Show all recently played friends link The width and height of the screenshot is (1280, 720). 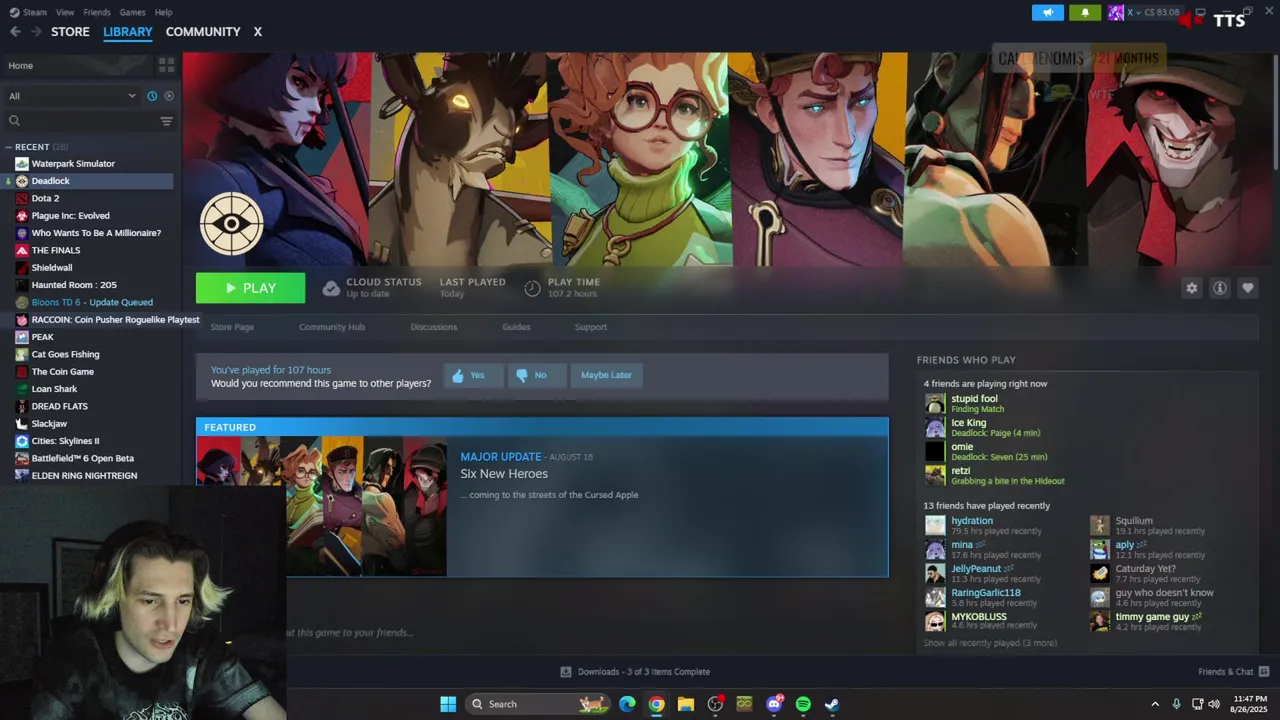(990, 643)
